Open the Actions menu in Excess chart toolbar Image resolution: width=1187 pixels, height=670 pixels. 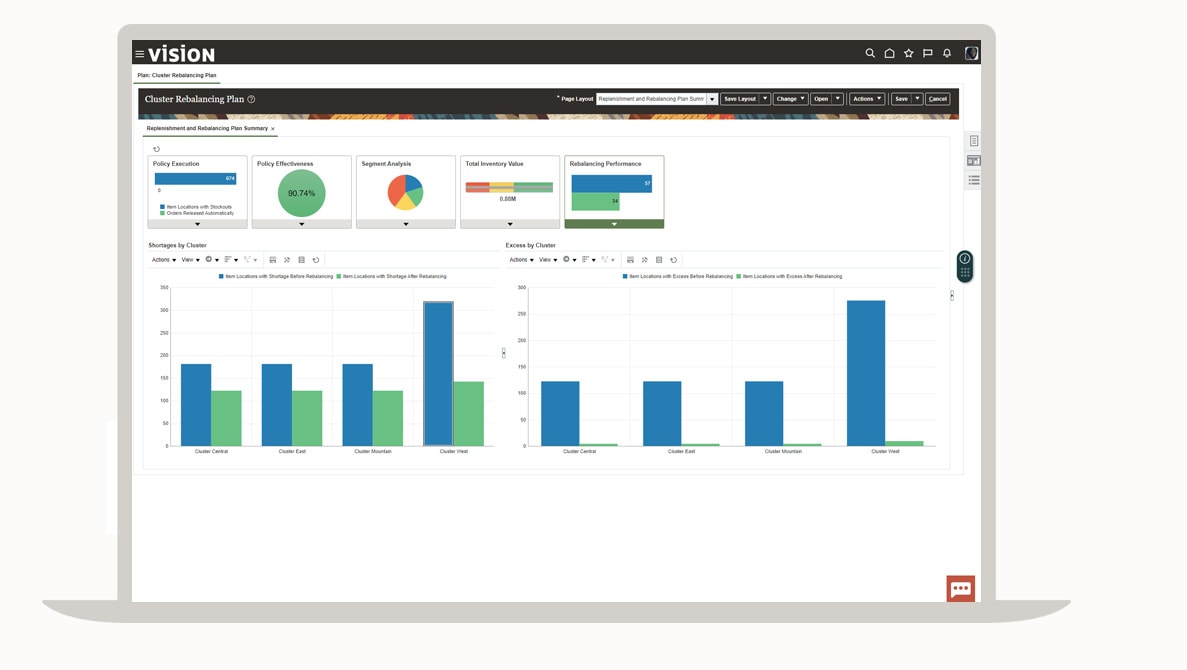[x=520, y=259]
